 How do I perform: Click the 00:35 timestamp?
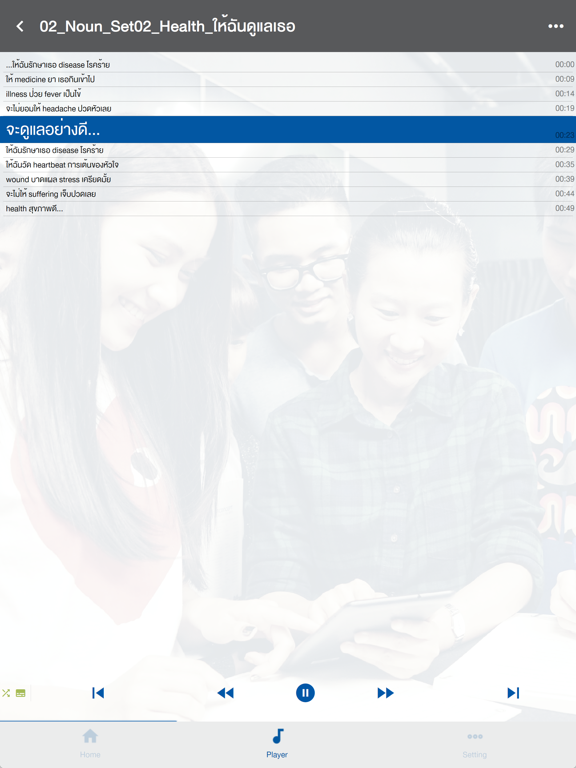click(564, 165)
